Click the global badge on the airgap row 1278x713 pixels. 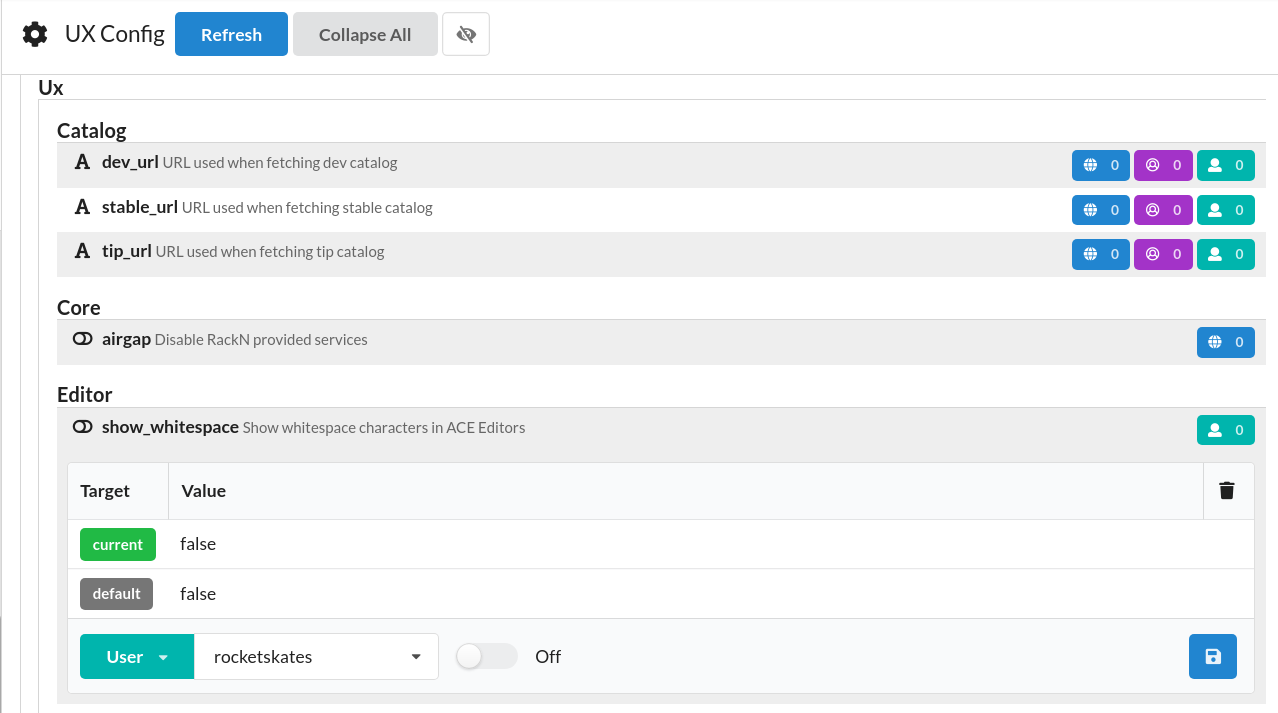pyautogui.click(x=1225, y=342)
